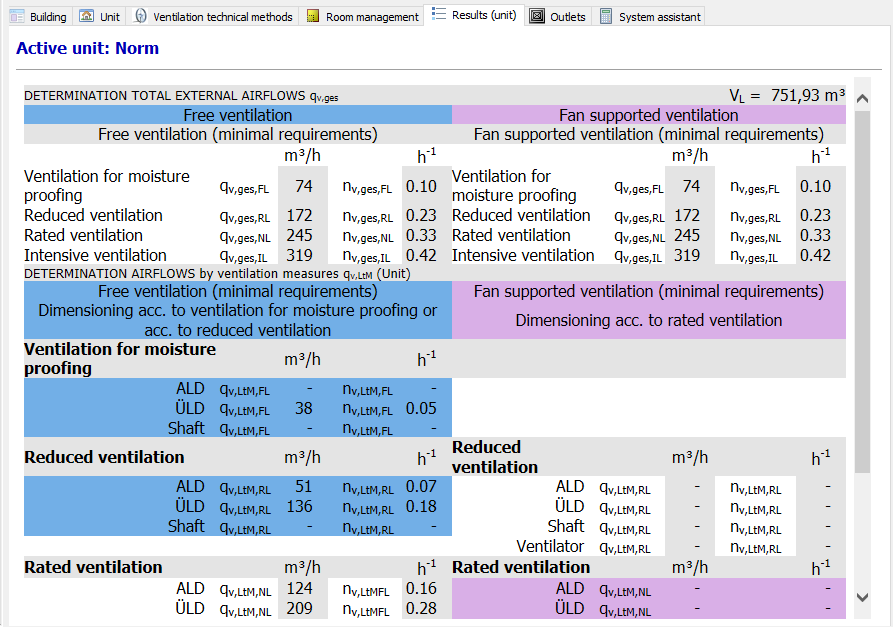Select the air change value 0.28

pos(421,608)
